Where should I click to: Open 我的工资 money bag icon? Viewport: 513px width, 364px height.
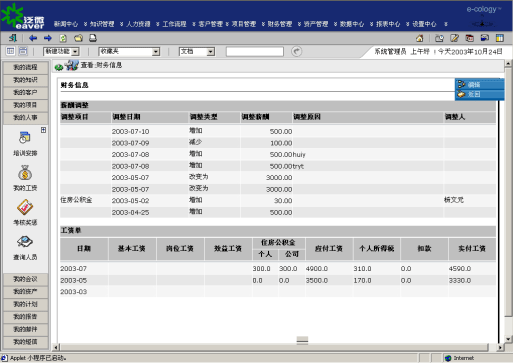click(25, 173)
